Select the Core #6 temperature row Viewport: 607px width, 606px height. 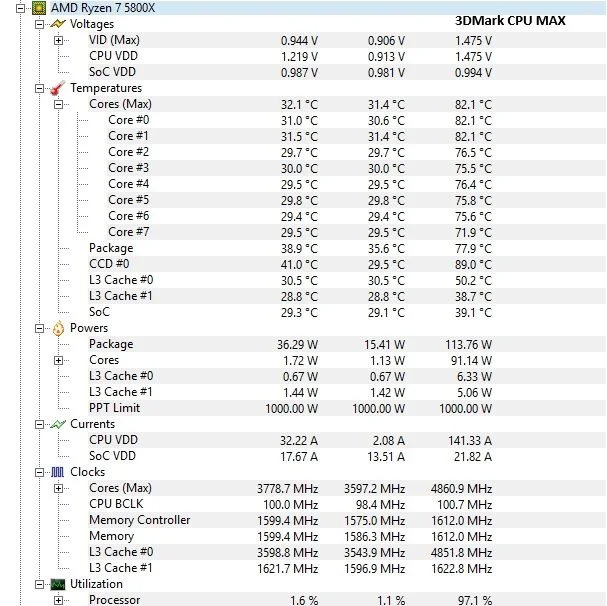click(x=357, y=216)
